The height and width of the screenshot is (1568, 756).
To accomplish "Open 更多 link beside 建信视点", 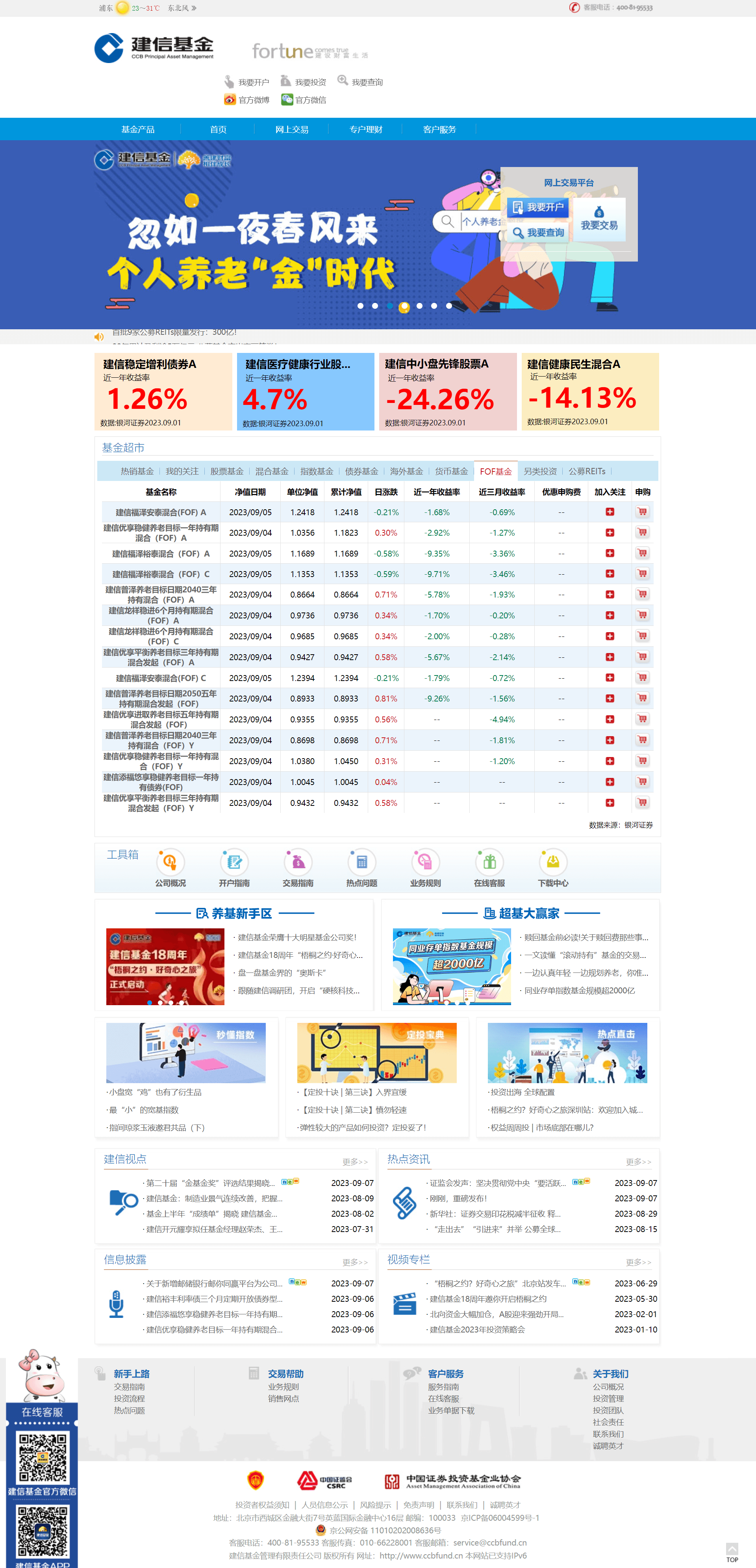I will tap(355, 1162).
